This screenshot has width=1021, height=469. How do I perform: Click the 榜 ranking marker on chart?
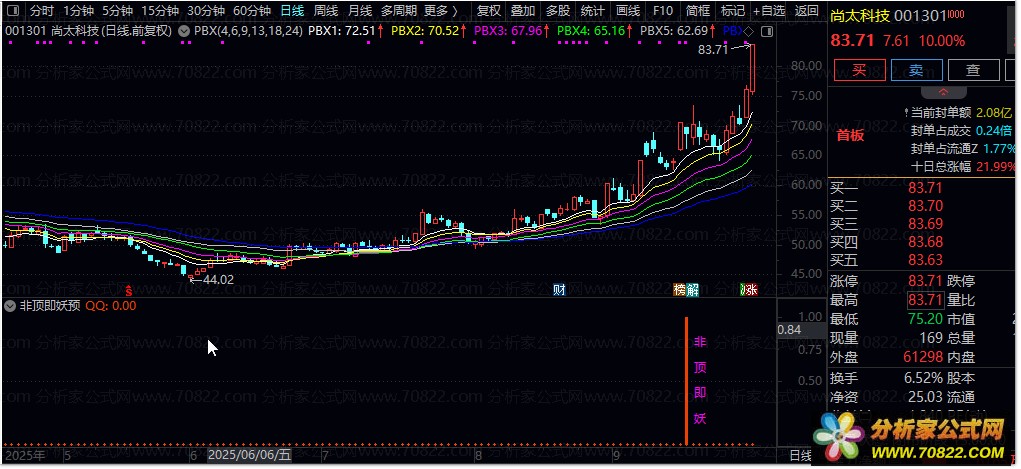pos(680,290)
